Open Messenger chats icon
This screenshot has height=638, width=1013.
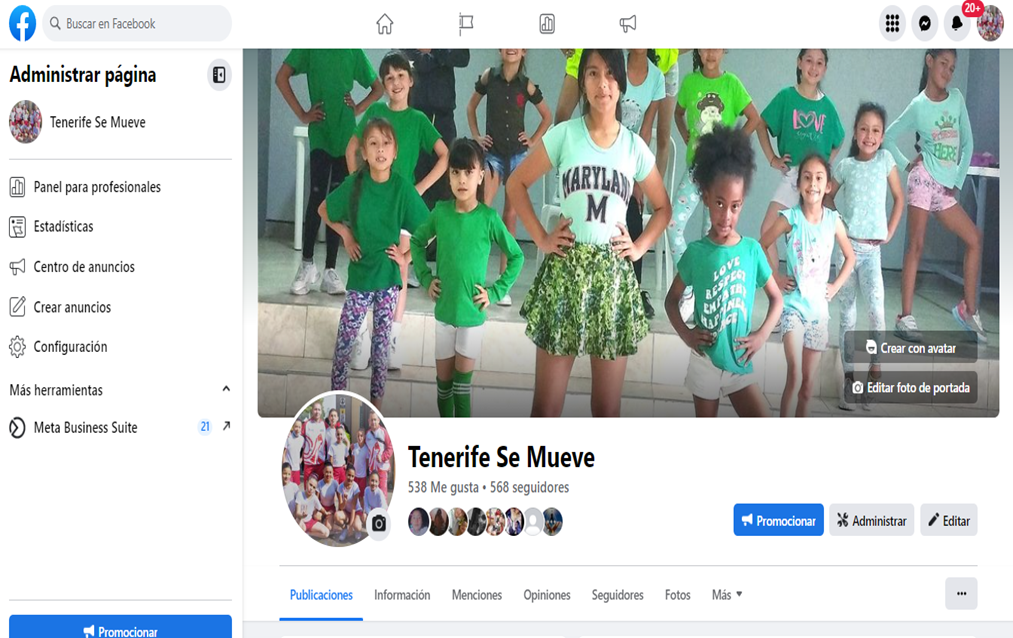point(924,23)
